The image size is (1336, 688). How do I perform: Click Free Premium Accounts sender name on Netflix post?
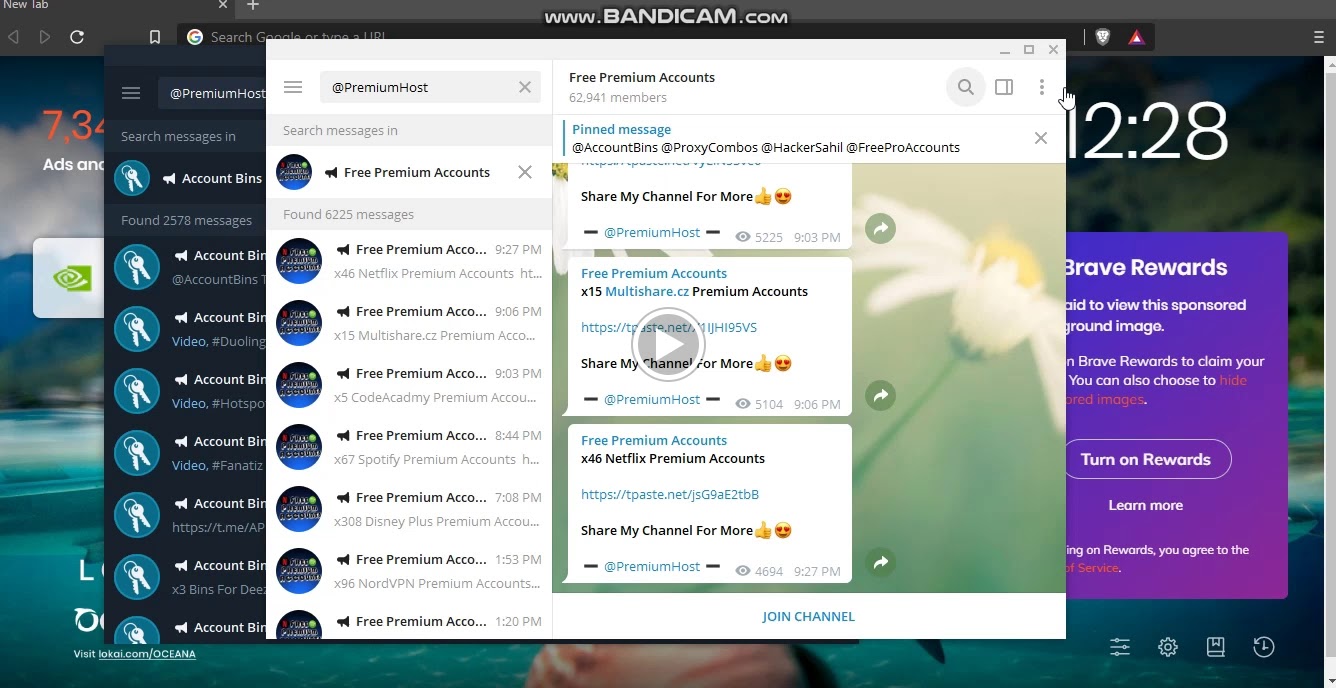[654, 440]
